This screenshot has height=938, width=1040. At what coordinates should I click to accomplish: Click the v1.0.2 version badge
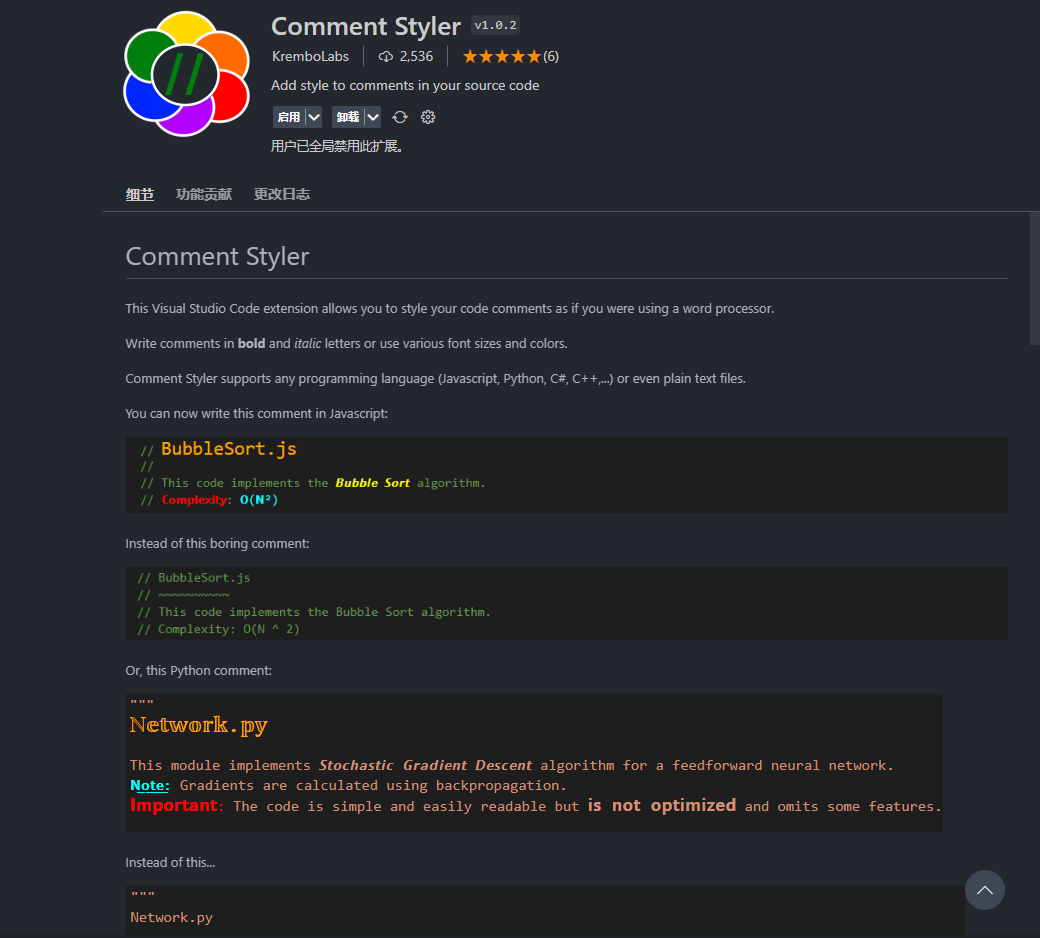tap(495, 26)
